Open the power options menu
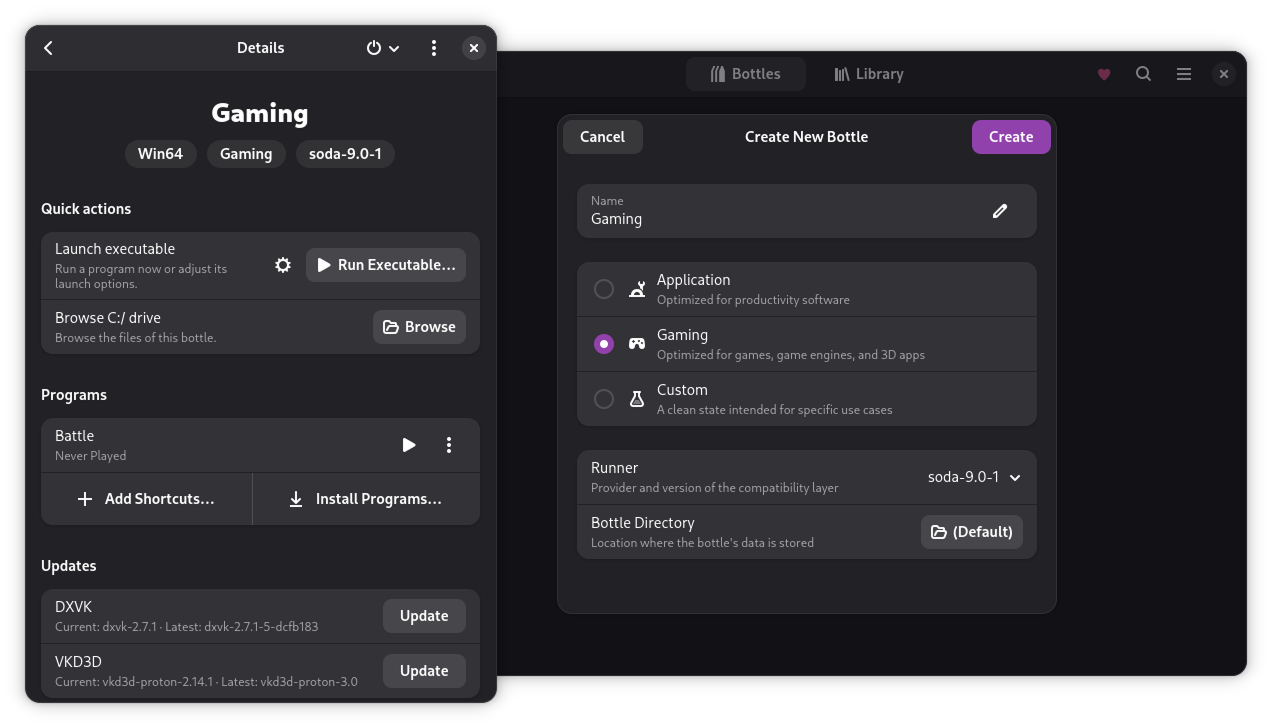Screen dimensions: 1272x728 point(382,48)
